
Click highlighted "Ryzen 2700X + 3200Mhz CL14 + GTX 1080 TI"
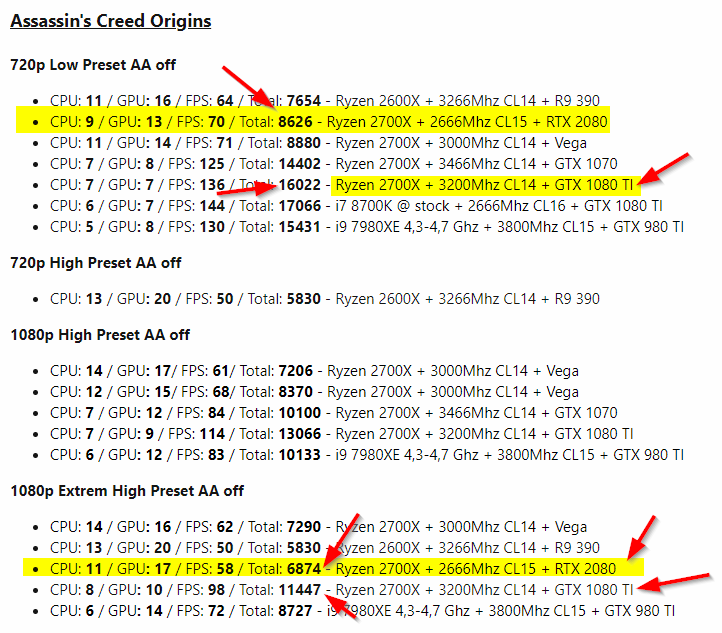485,185
